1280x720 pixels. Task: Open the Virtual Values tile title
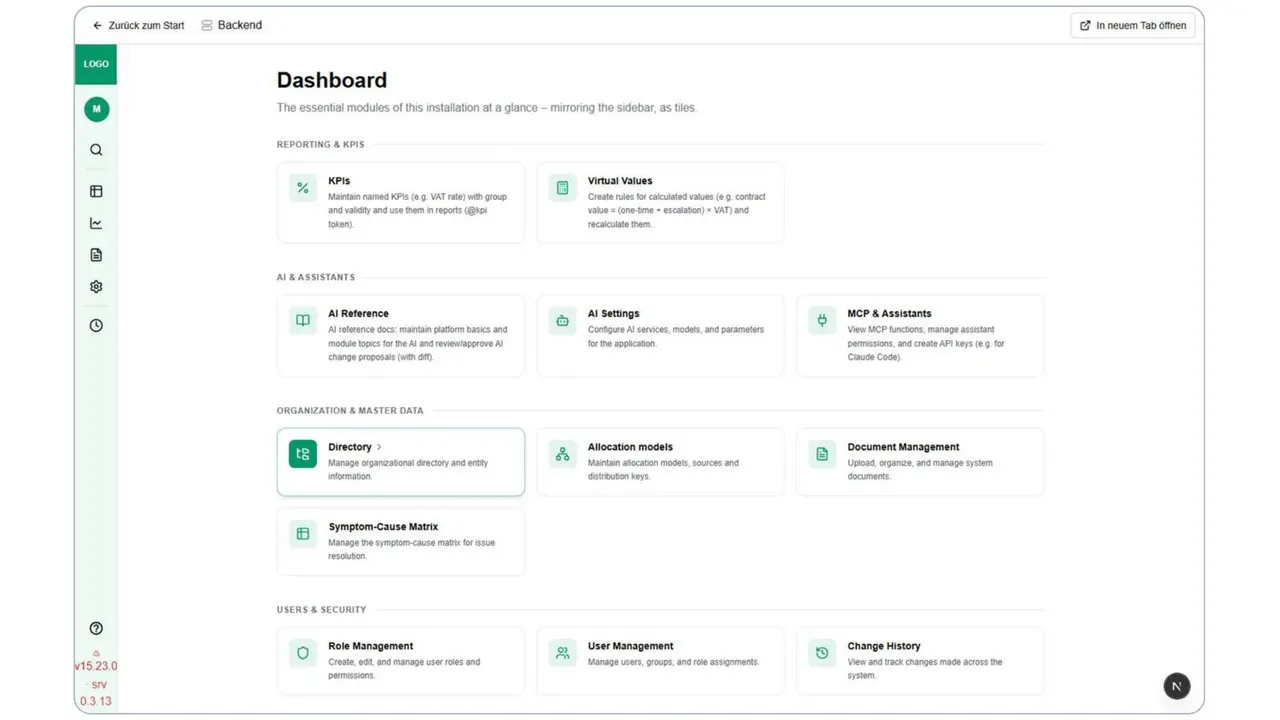tap(620, 181)
